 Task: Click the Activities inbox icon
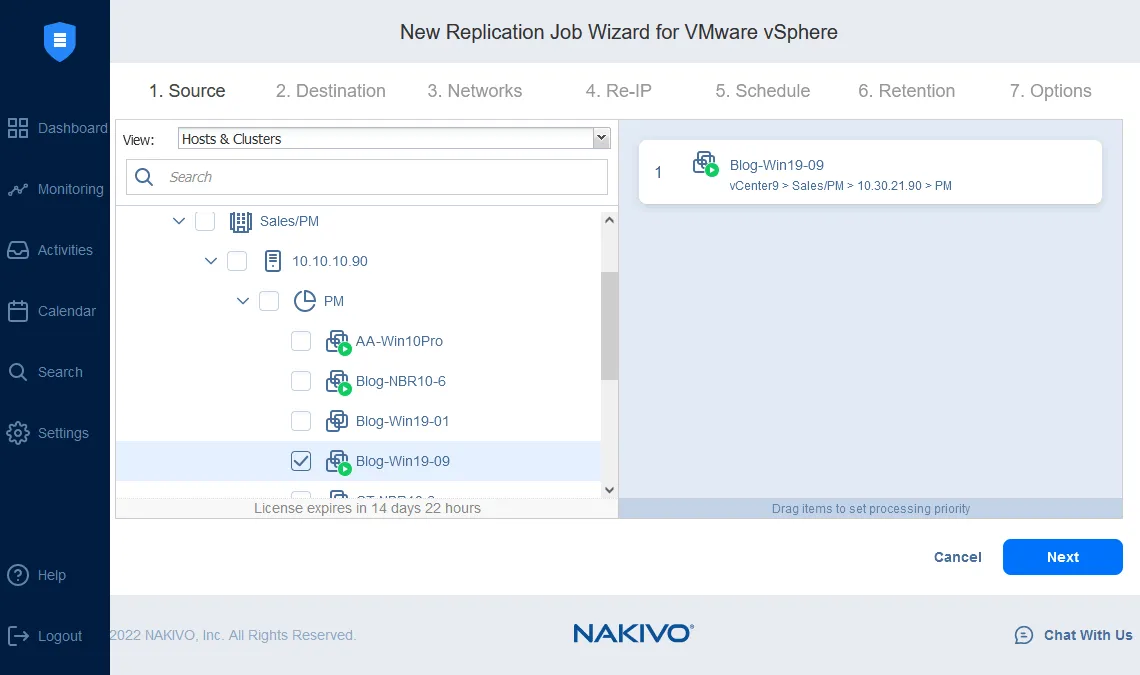[x=18, y=250]
